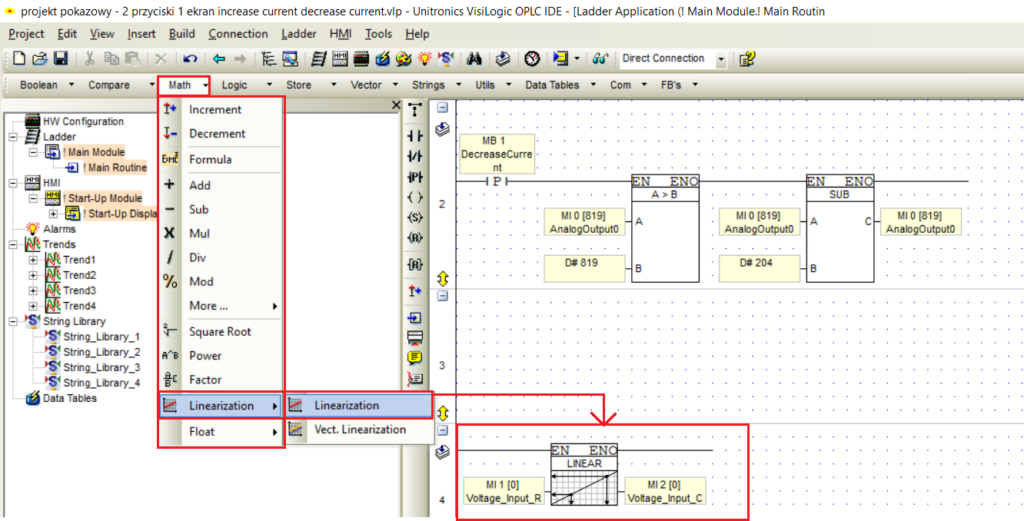Viewport: 1024px width, 521px height.
Task: Choose Square Root from the Math menu
Action: click(221, 332)
